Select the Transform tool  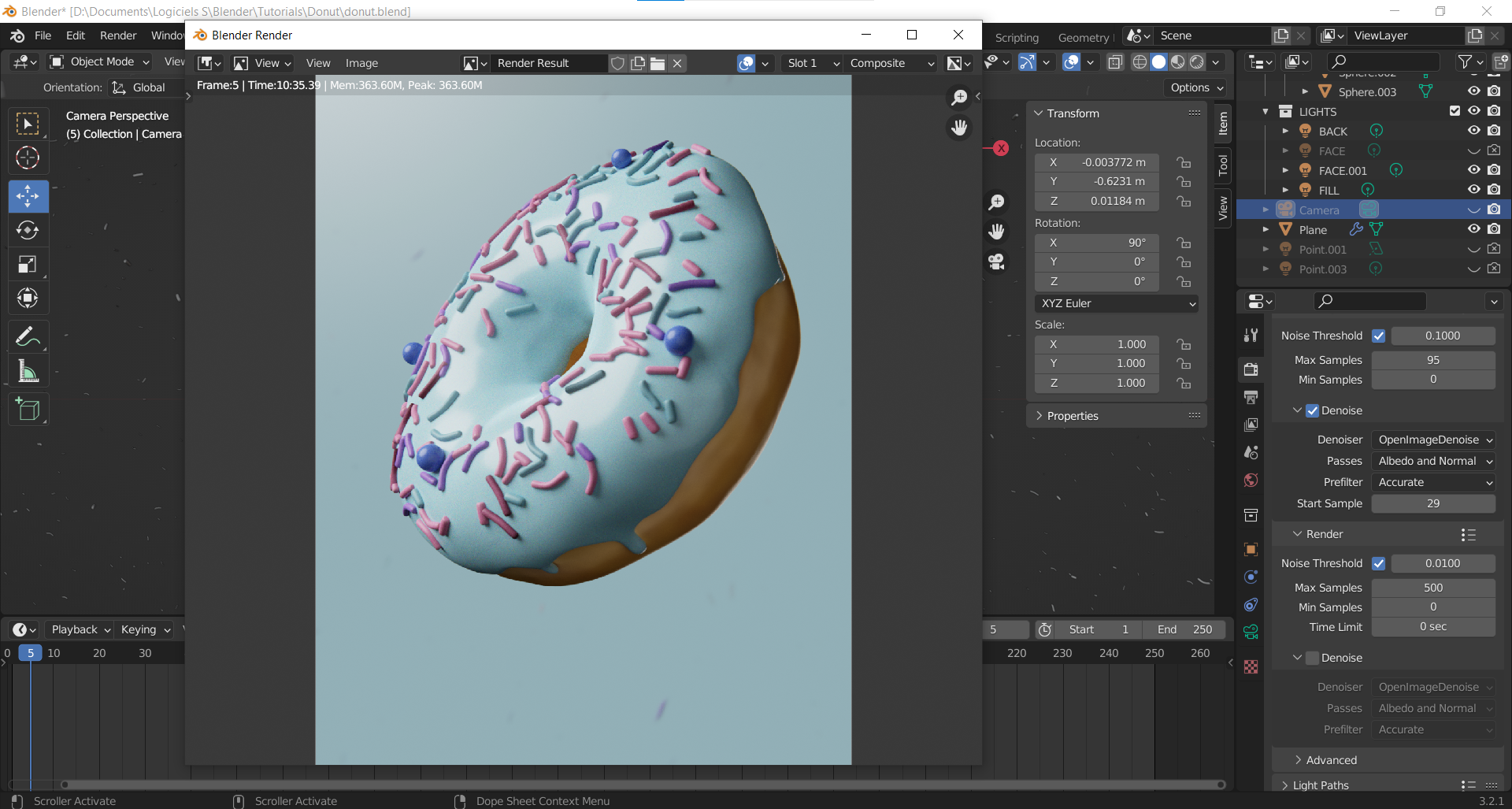[x=28, y=299]
